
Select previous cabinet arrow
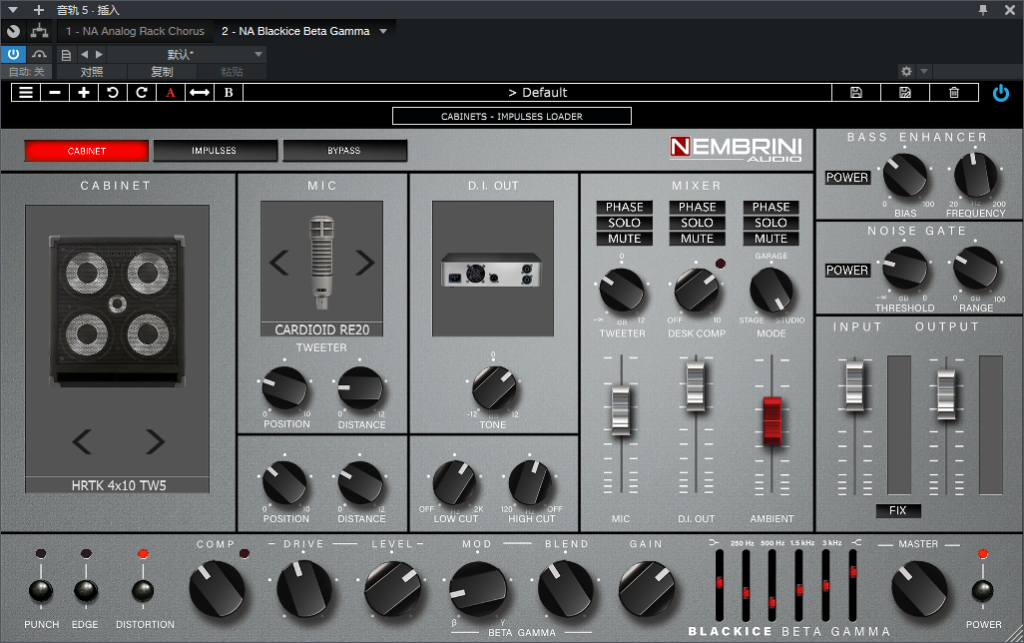82,442
